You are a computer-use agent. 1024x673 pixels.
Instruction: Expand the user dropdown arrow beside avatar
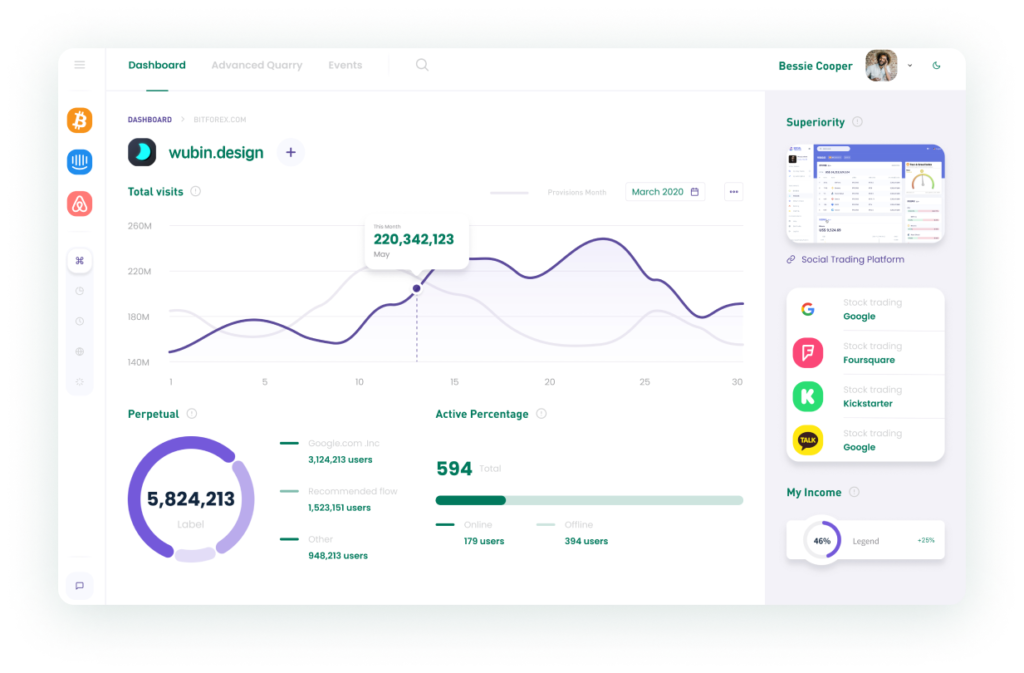[910, 65]
